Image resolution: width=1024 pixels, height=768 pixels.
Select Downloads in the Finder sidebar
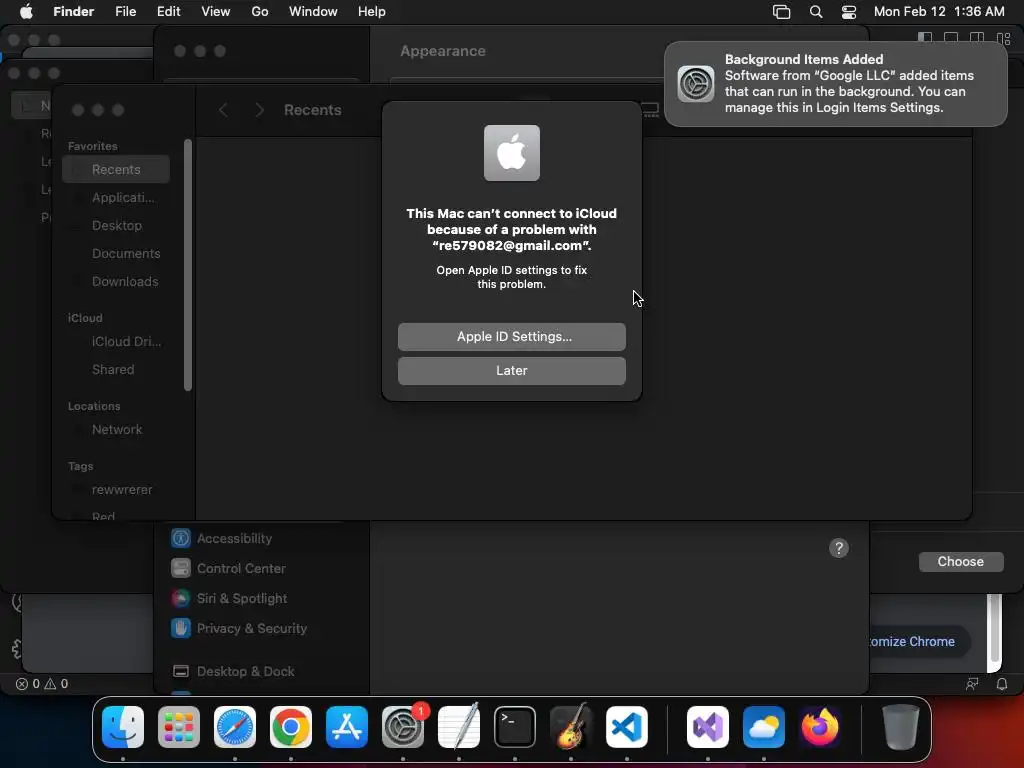coord(116,281)
